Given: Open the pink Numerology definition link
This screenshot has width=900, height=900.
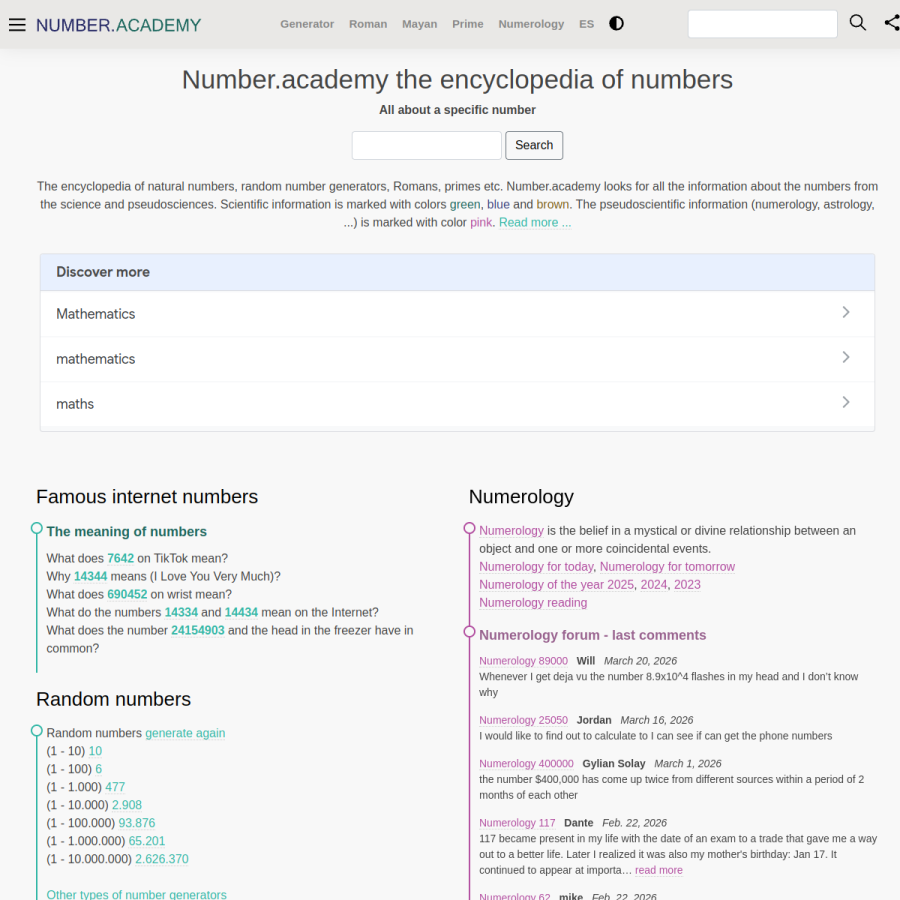Looking at the screenshot, I should pos(511,531).
